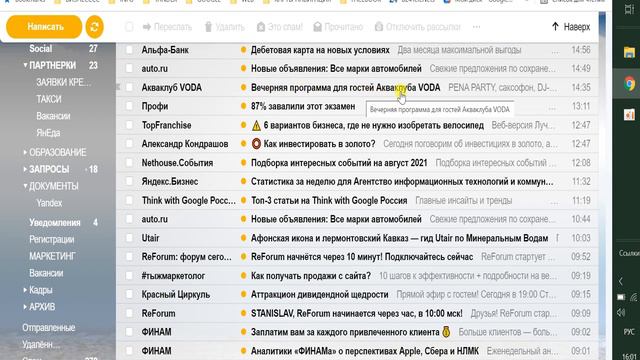This screenshot has width=640, height=360.
Task: Open Подборка интересных событий на август 2021
Action: point(339,163)
